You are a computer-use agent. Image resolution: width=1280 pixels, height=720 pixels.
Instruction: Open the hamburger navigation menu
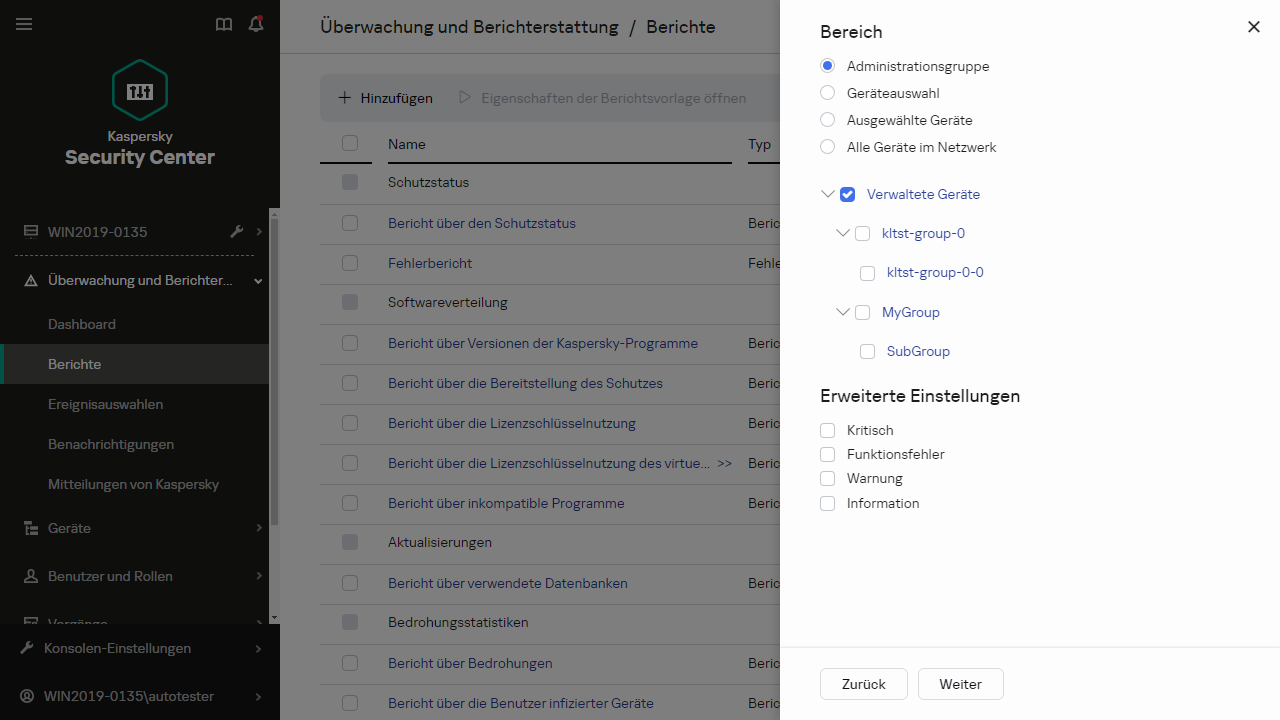click(x=24, y=24)
